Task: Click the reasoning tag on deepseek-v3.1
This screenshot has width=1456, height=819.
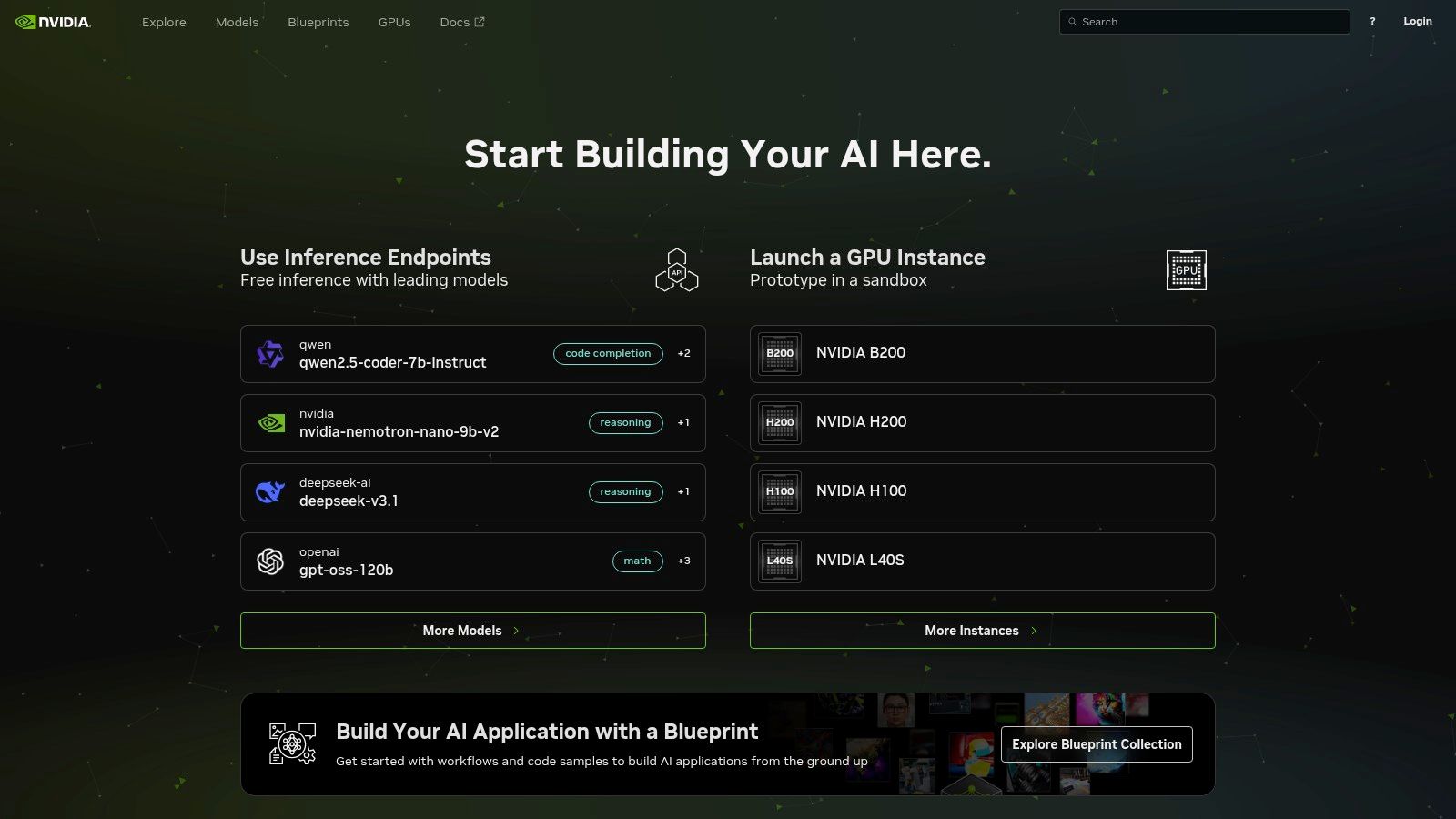Action: [x=625, y=491]
